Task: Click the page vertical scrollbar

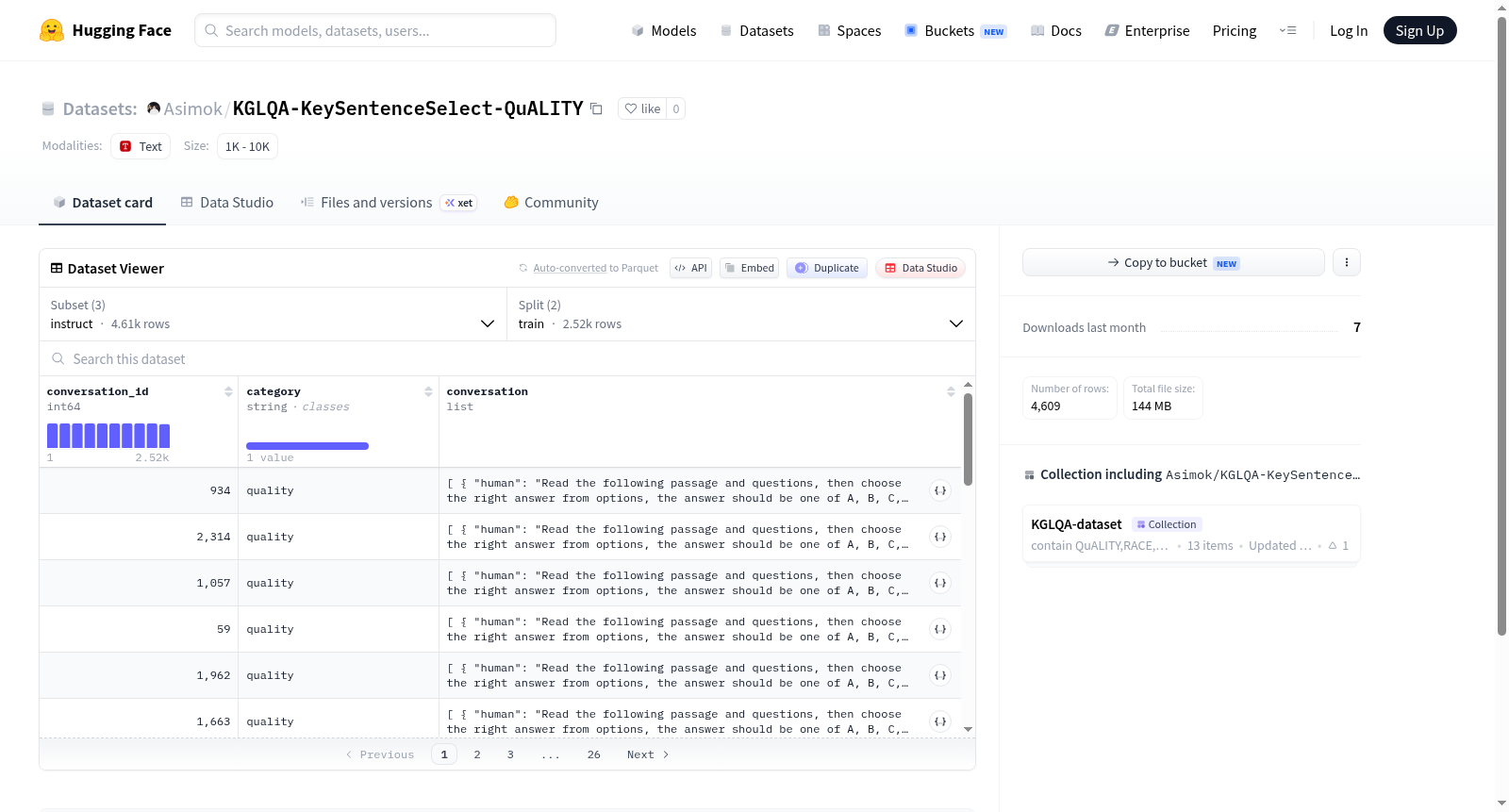Action: [1501, 325]
